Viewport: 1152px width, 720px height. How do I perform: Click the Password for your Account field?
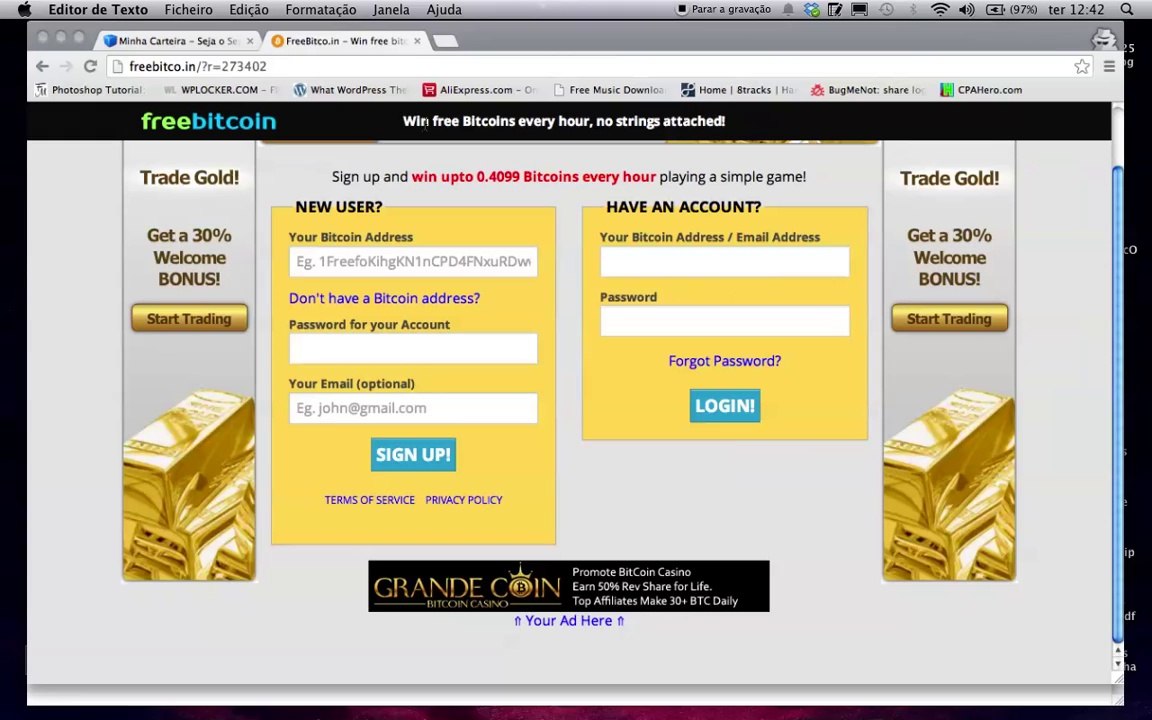(413, 349)
